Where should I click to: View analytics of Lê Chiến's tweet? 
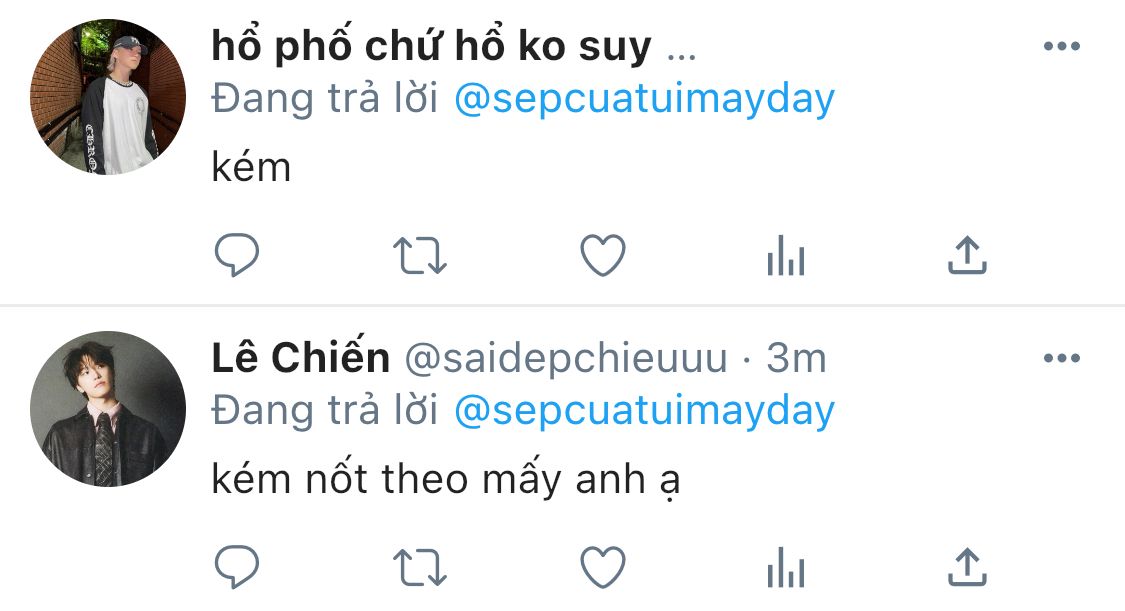click(x=786, y=567)
